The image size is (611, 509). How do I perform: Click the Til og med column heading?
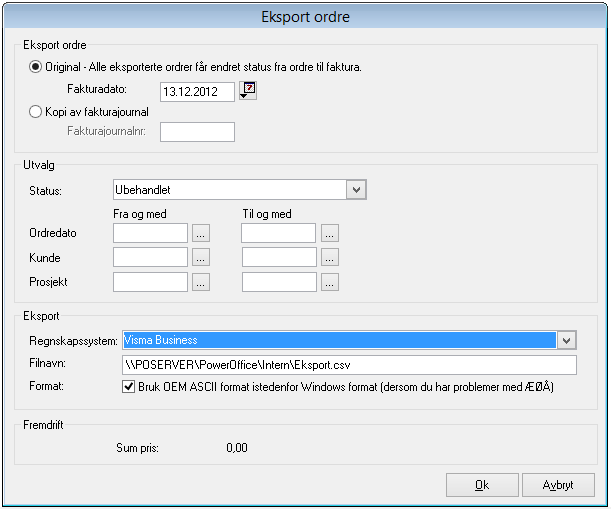pos(267,214)
